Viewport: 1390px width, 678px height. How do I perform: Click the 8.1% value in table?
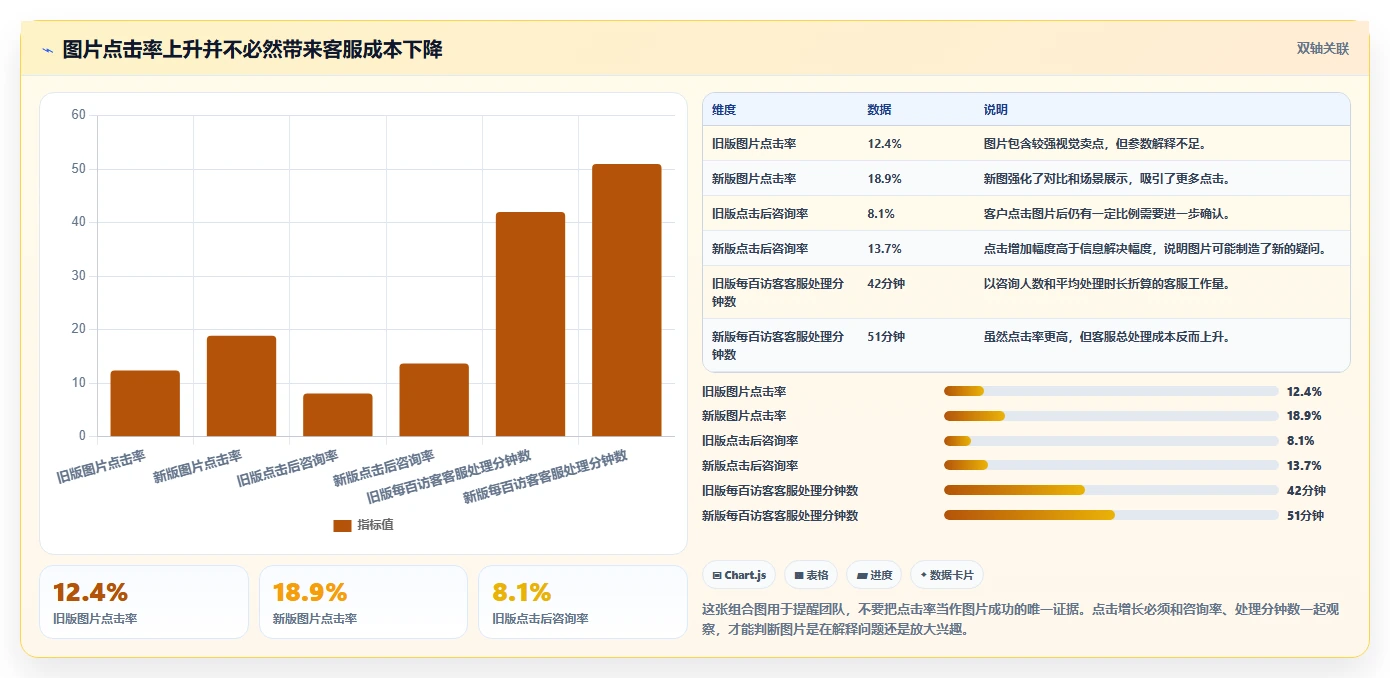pos(881,214)
